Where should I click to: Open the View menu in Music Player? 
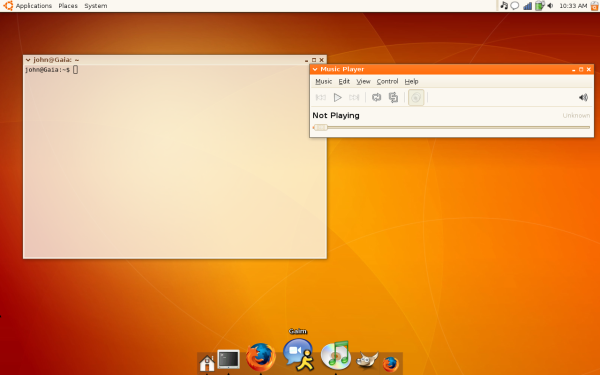pos(363,82)
